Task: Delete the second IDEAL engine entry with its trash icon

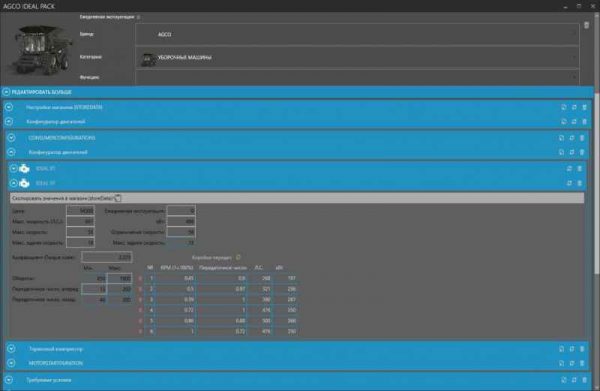Action: pos(580,183)
